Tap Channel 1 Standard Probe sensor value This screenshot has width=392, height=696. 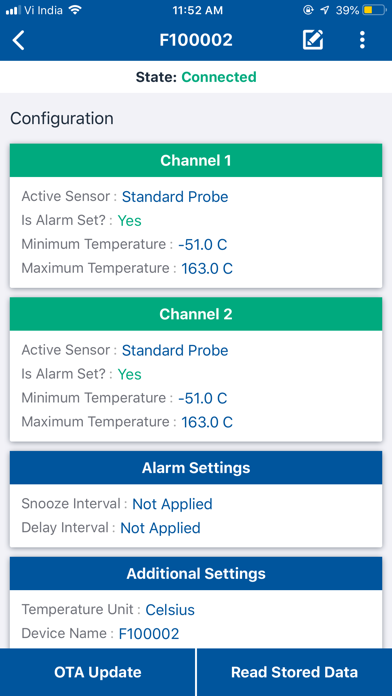click(x=175, y=197)
